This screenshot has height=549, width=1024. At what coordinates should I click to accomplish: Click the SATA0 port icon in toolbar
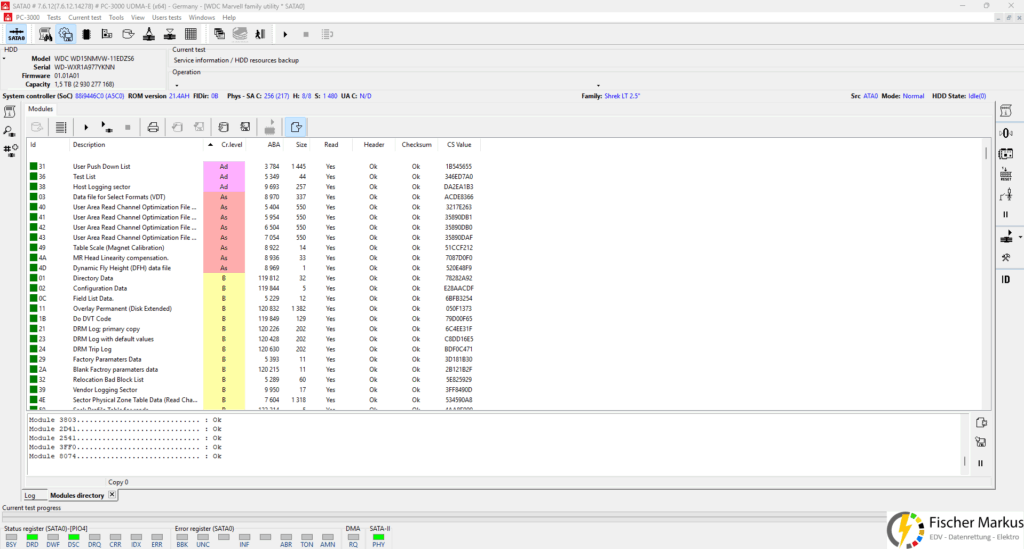16,34
